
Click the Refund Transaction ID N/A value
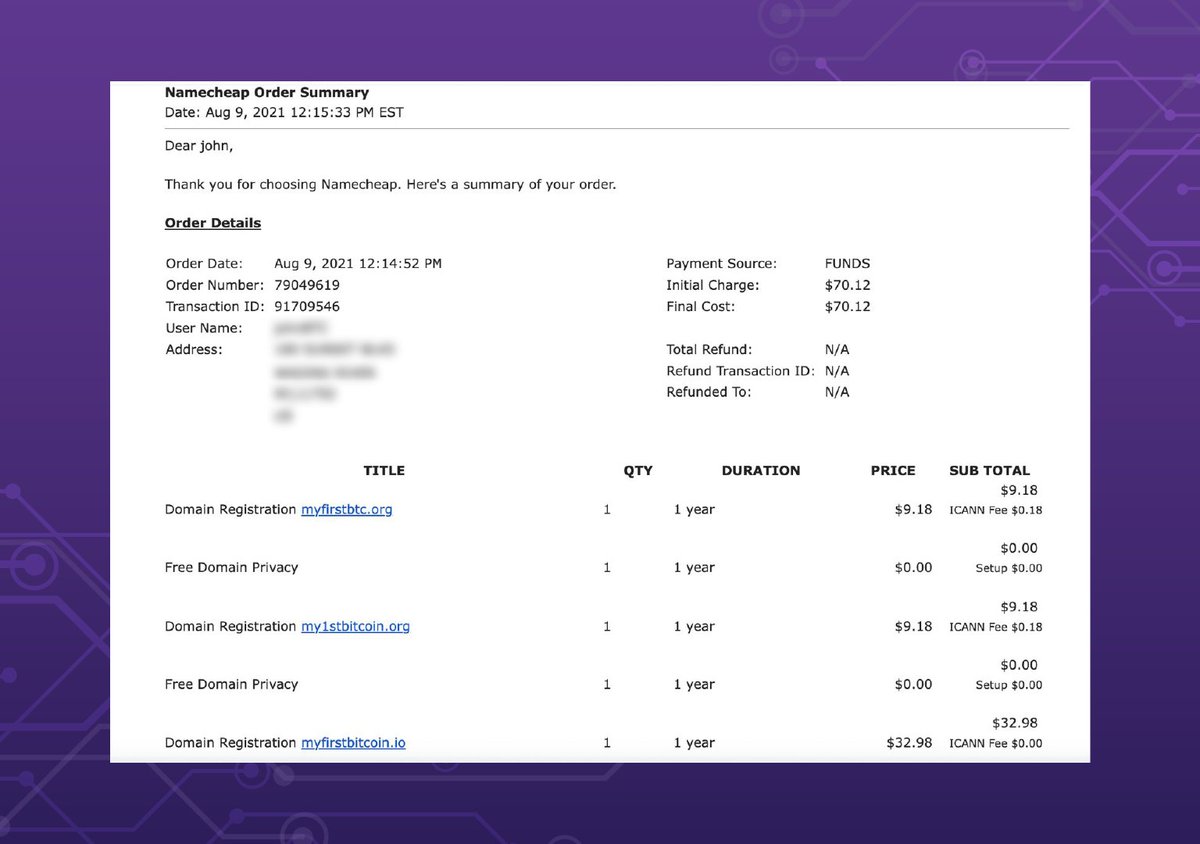837,371
